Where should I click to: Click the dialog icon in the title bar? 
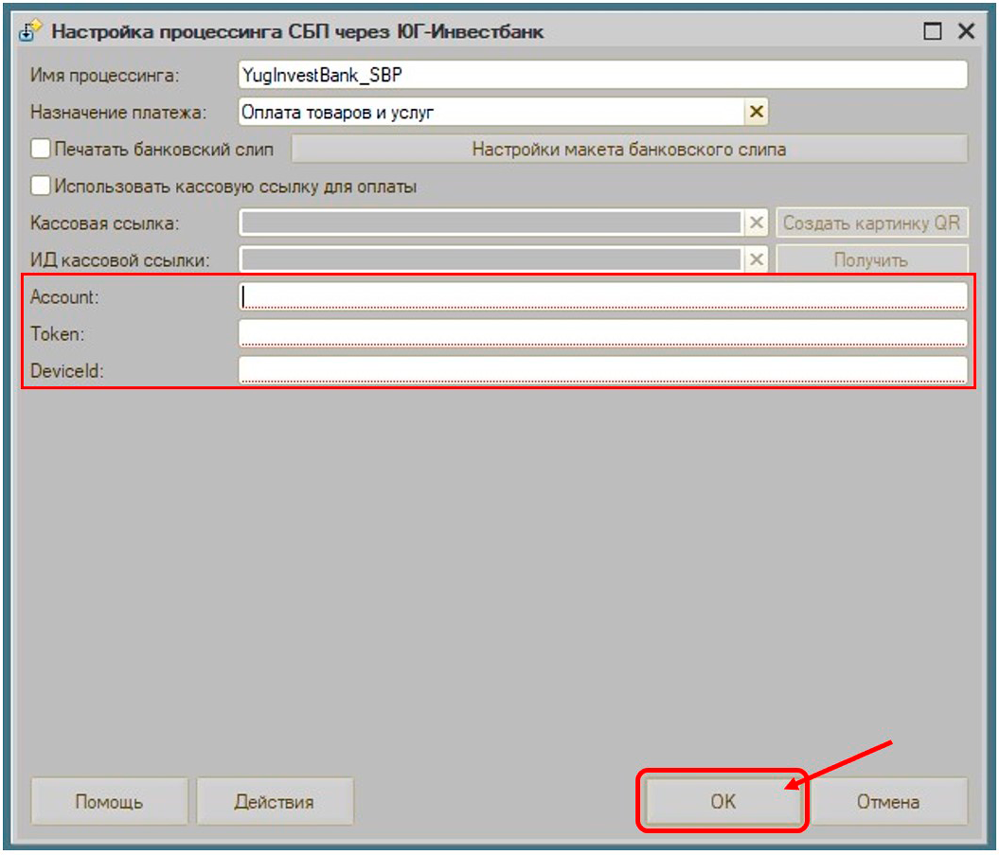[x=30, y=31]
